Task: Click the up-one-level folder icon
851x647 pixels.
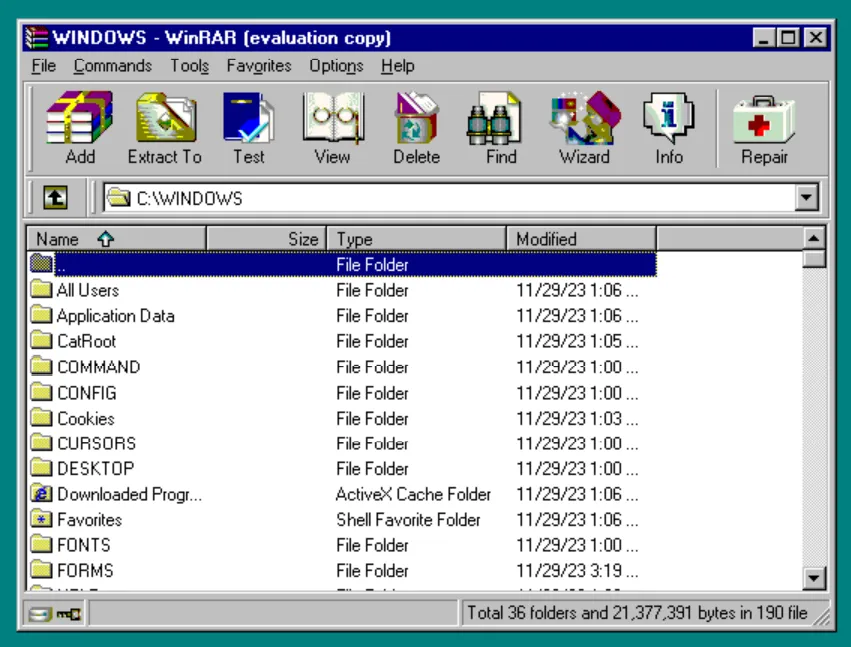Action: tap(54, 197)
